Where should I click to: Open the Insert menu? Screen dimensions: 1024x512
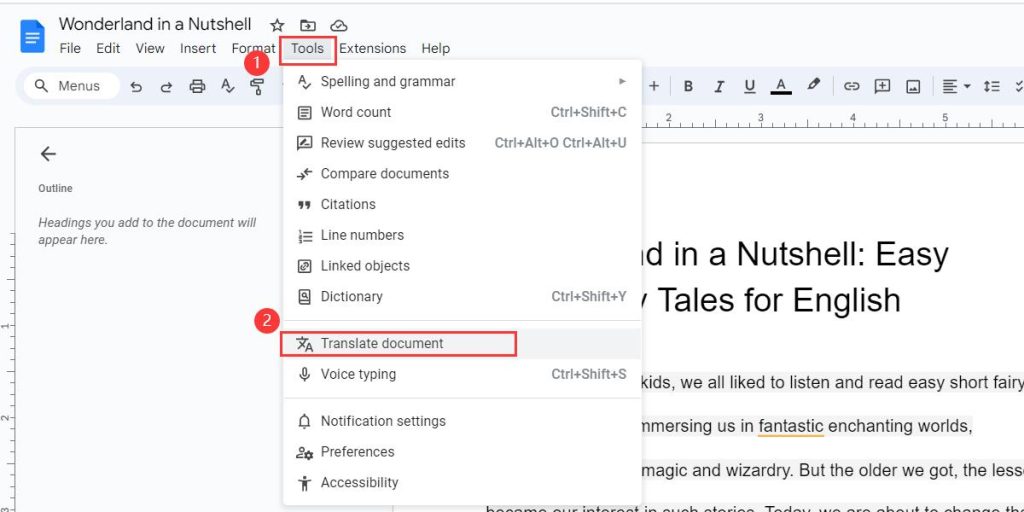click(198, 48)
